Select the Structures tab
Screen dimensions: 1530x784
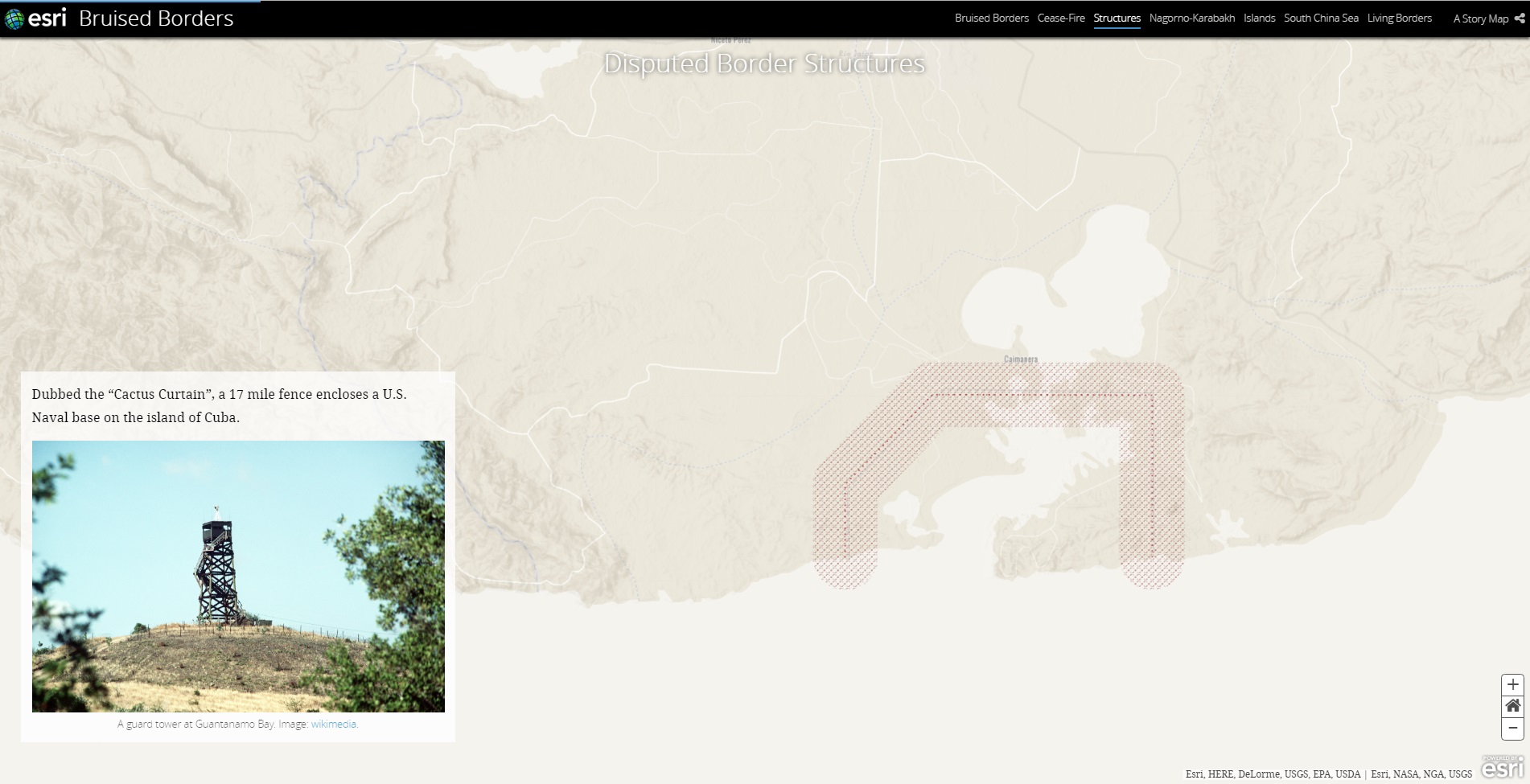(x=1117, y=18)
